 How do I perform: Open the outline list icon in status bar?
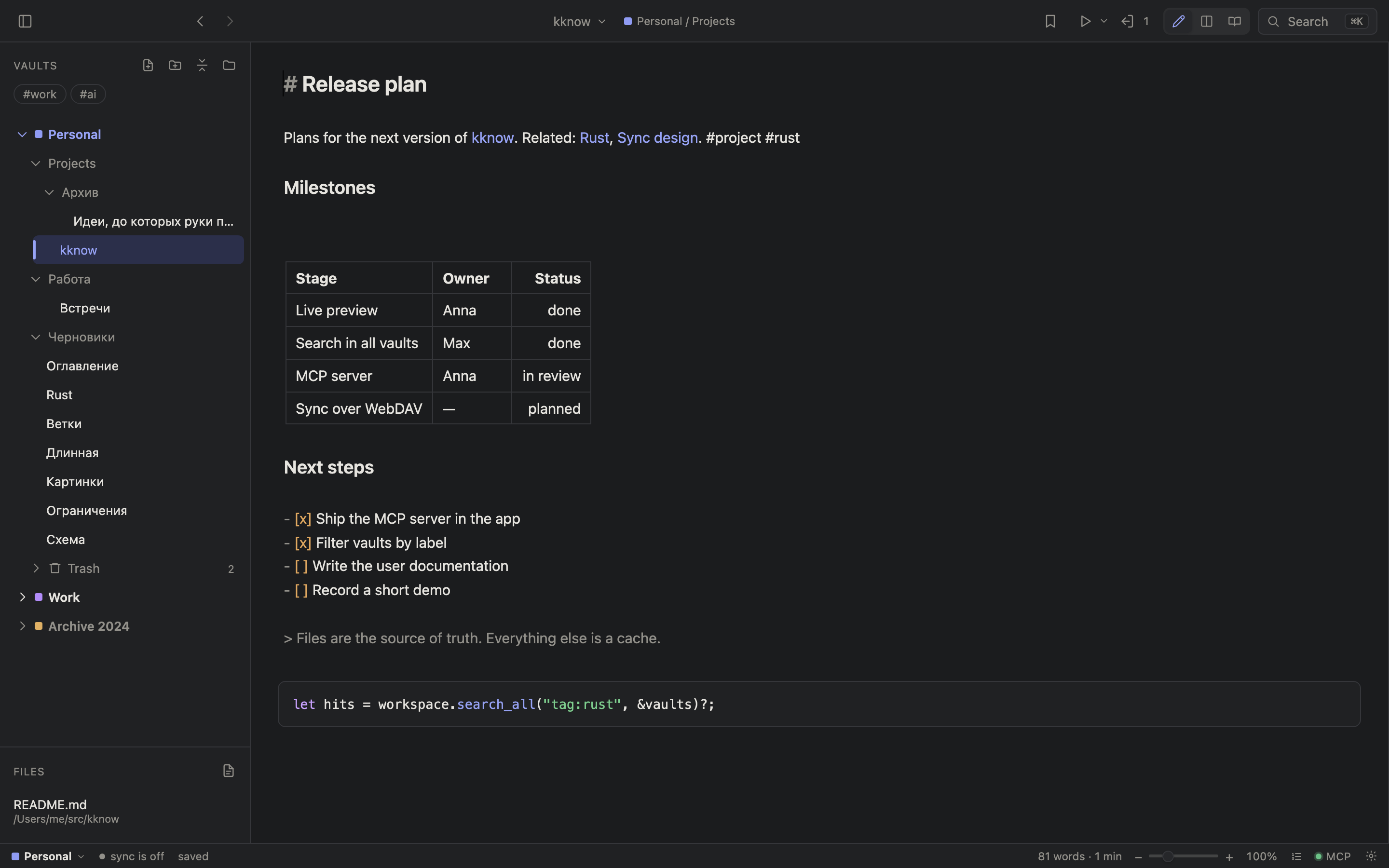coord(1296,856)
